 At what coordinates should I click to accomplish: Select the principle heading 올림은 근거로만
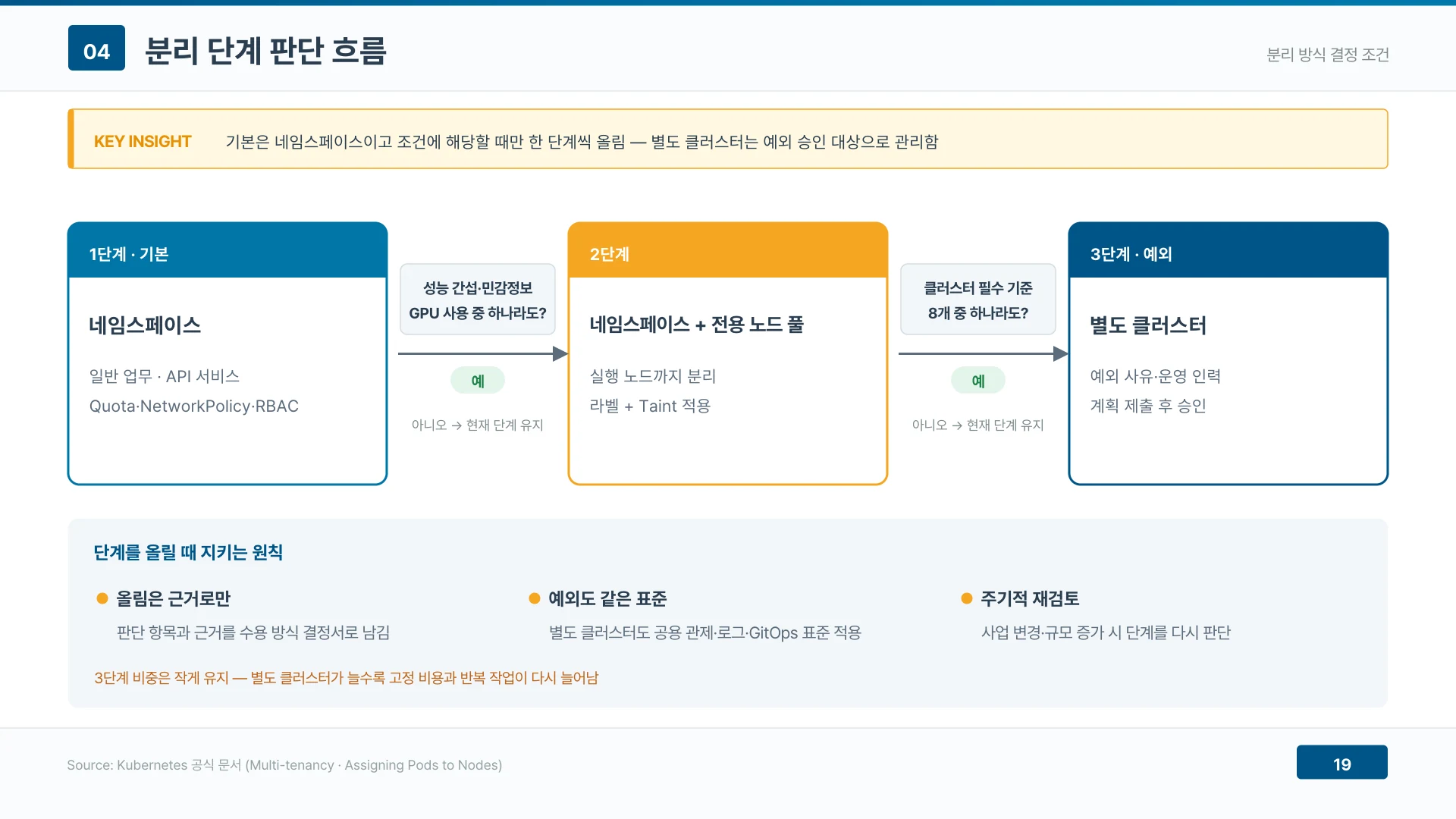pyautogui.click(x=173, y=598)
